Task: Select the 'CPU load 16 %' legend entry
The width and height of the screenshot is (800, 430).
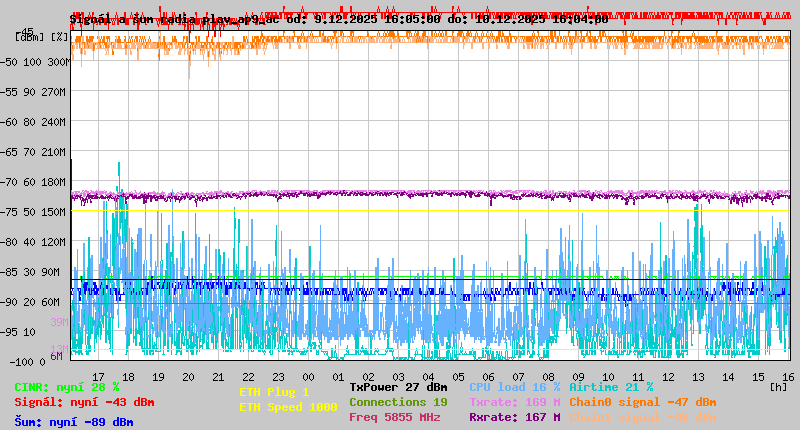Action: [514, 387]
